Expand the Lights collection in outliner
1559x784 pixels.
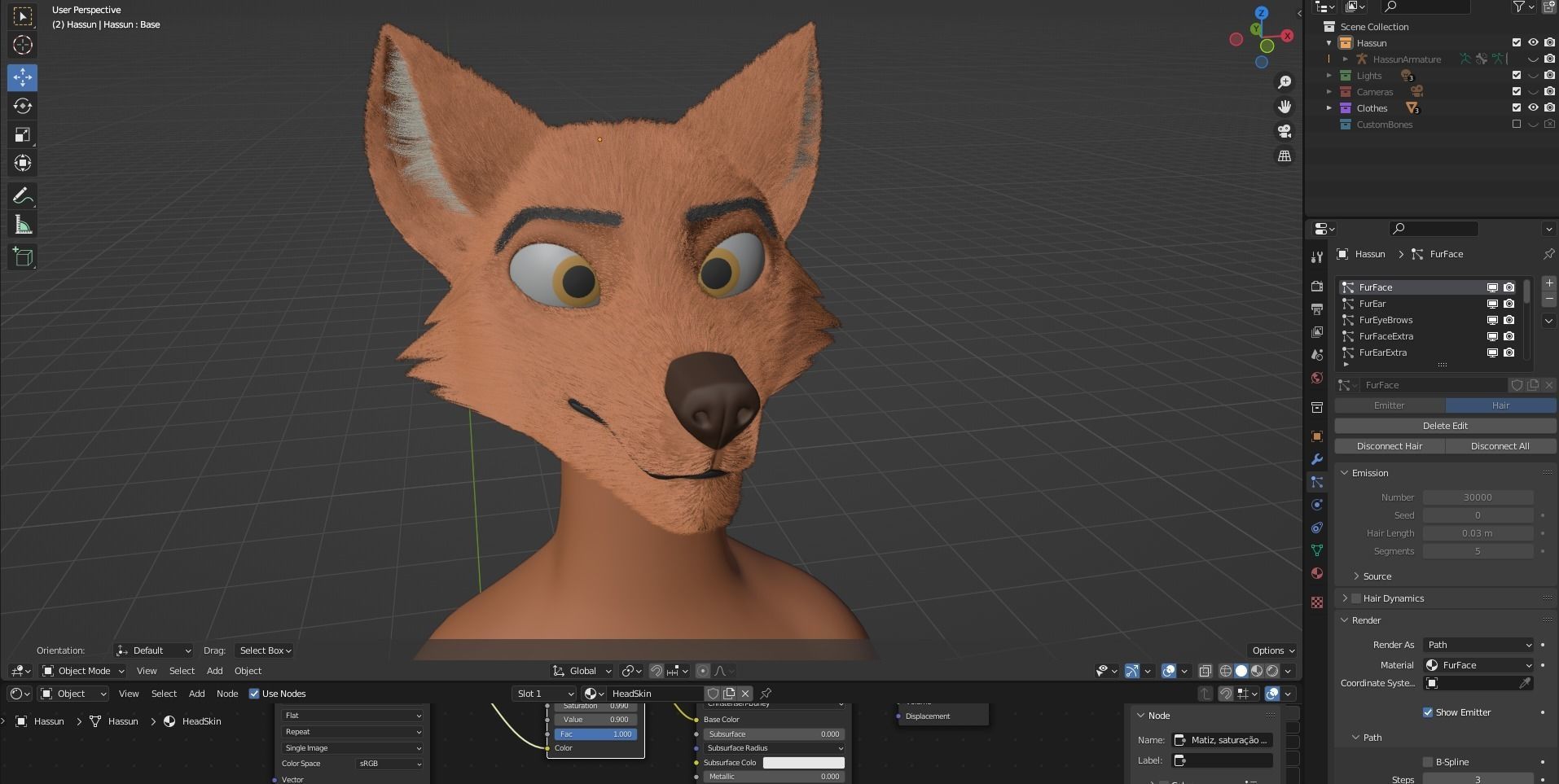1329,76
